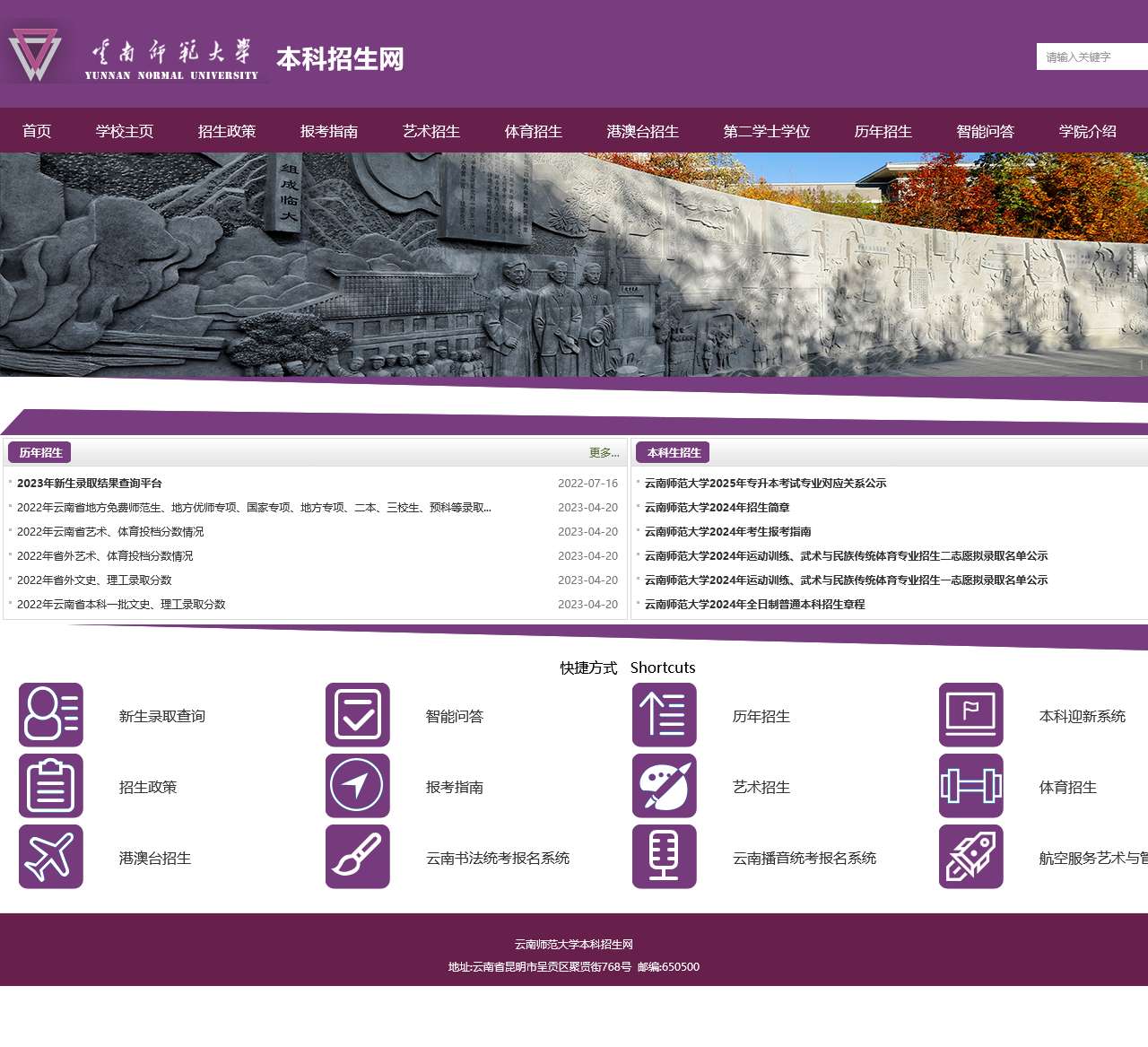
Task: Open 2024年运动训练 一志愿拟录取名单公示 link
Action: click(x=846, y=580)
